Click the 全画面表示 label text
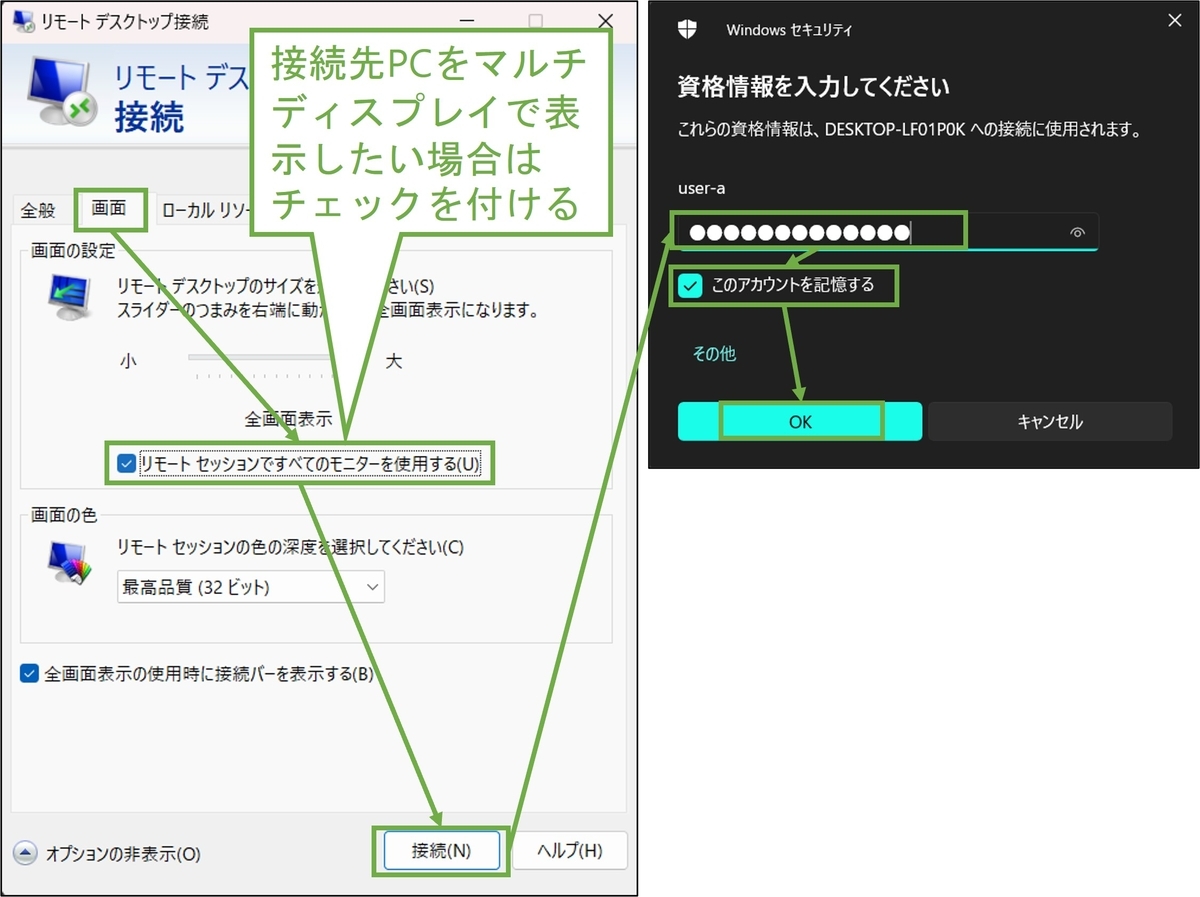 288,420
